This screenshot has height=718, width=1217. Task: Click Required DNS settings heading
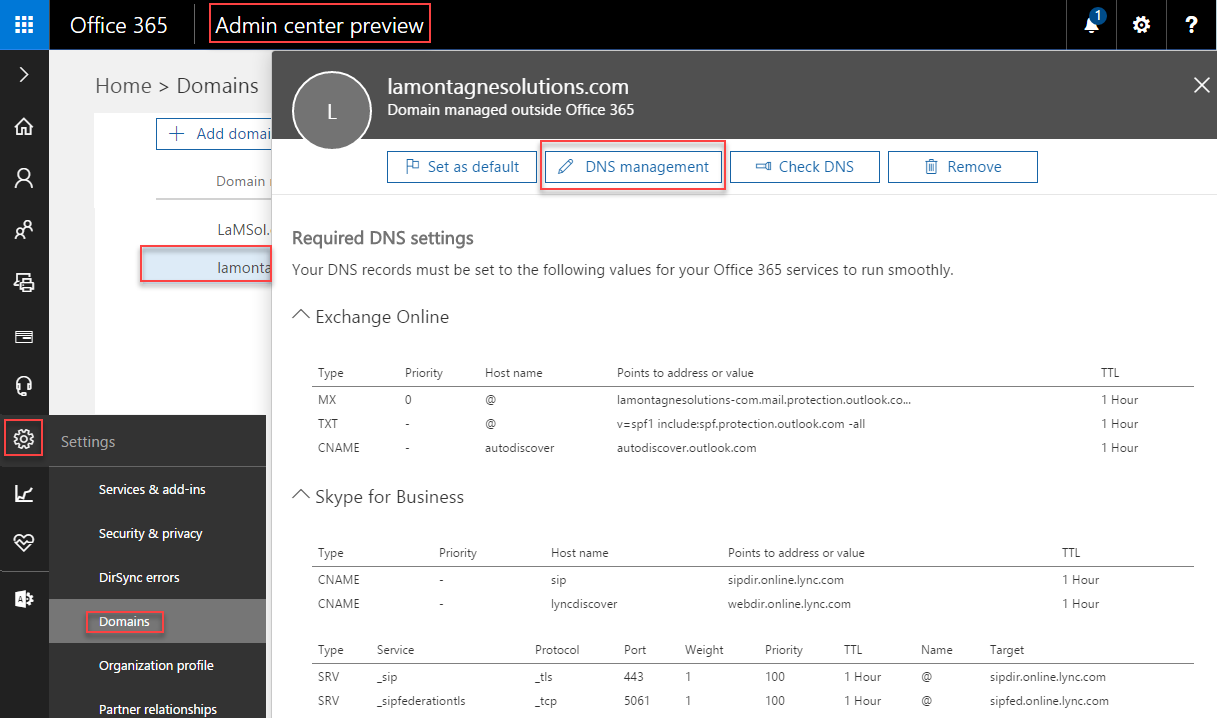click(382, 238)
